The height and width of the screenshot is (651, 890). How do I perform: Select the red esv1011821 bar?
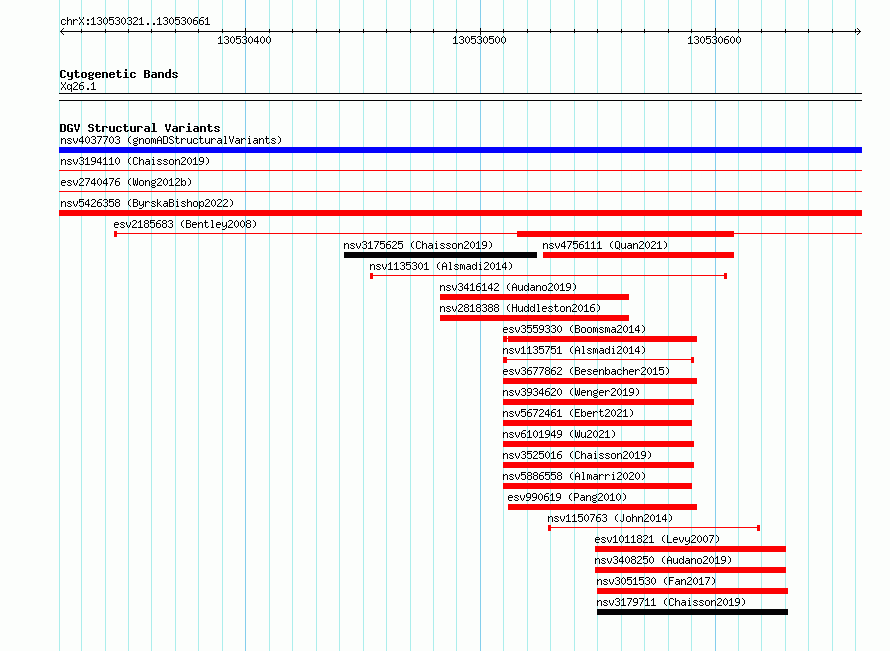pos(690,549)
